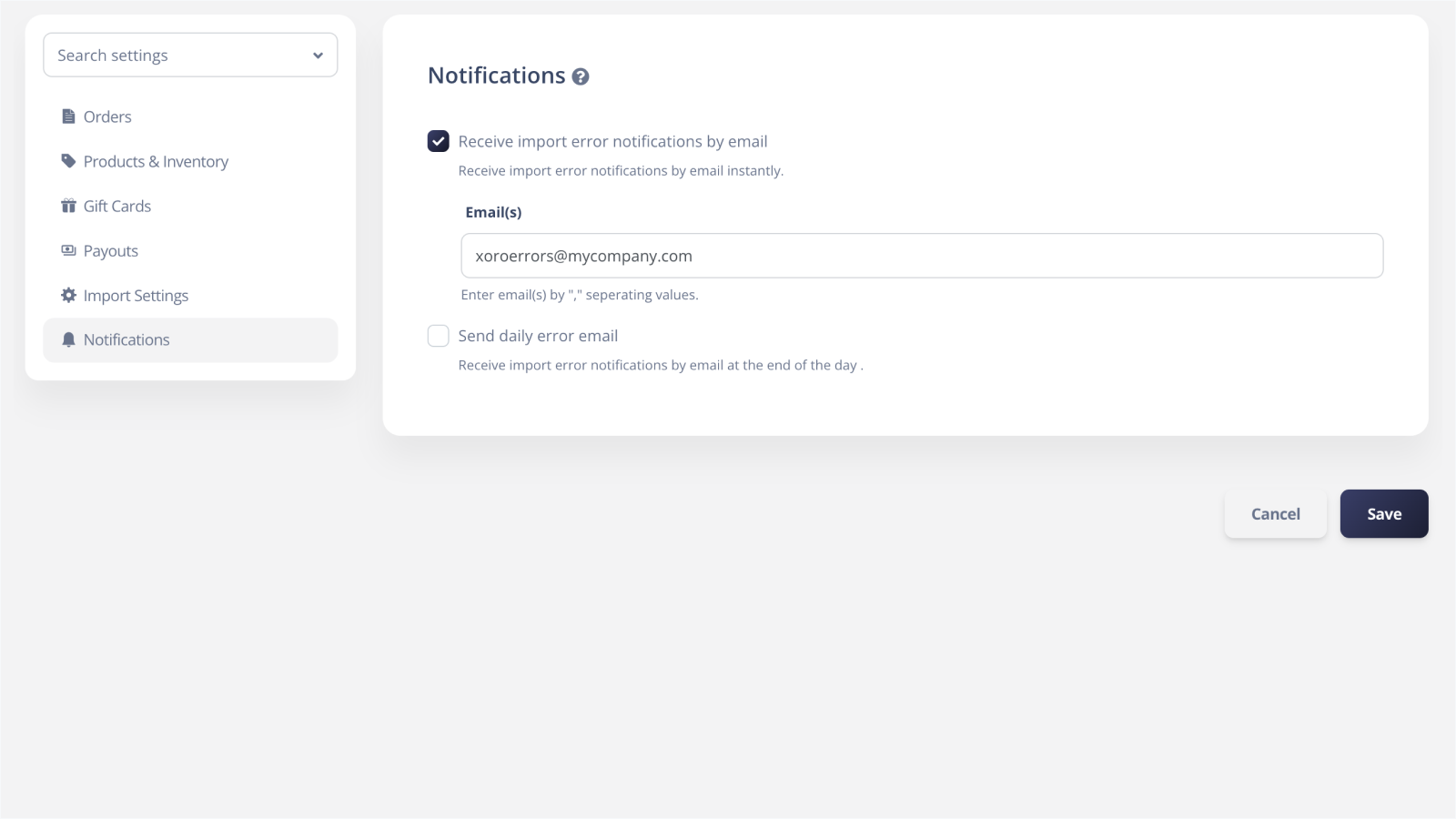Screen dimensions: 1456x819
Task: Click the Orders document icon
Action: [x=68, y=116]
